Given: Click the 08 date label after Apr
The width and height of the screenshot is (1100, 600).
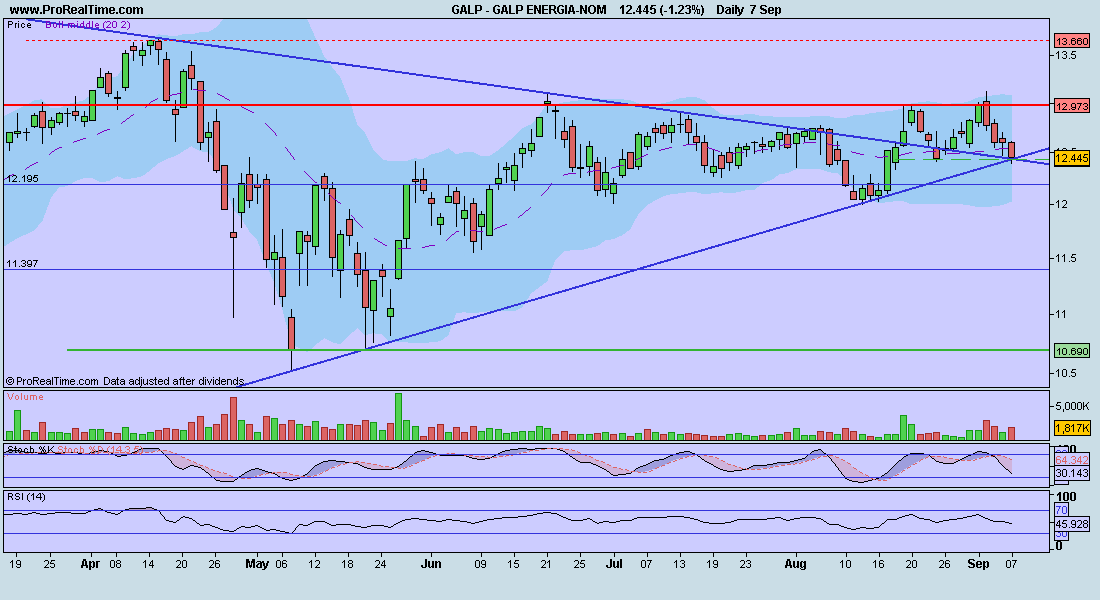Looking at the screenshot, I should (114, 564).
